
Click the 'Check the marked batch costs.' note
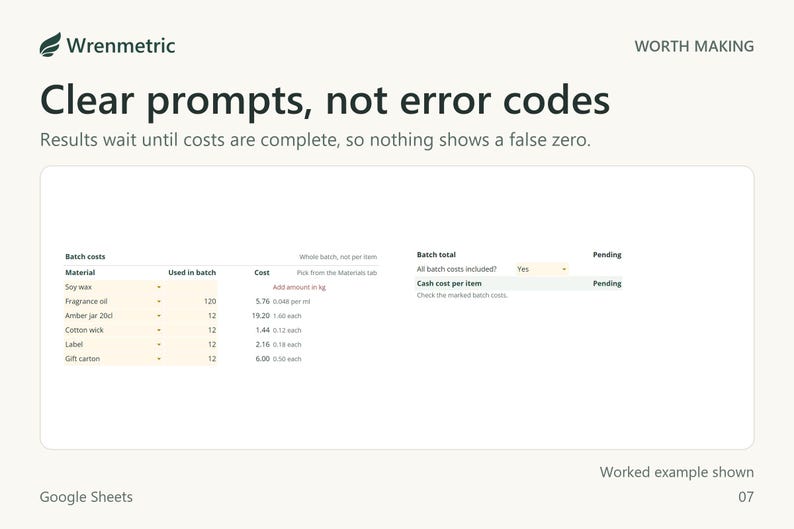462,295
